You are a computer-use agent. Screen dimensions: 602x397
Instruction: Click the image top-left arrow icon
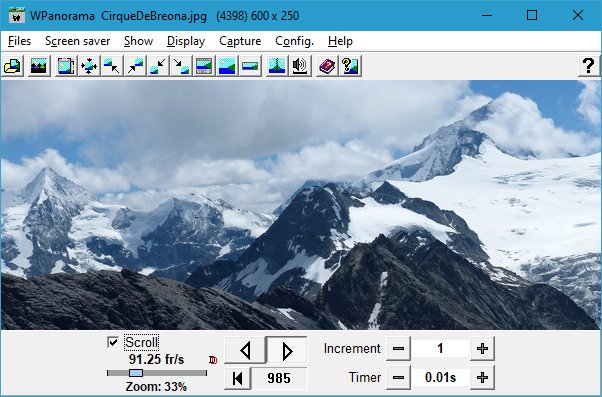112,66
